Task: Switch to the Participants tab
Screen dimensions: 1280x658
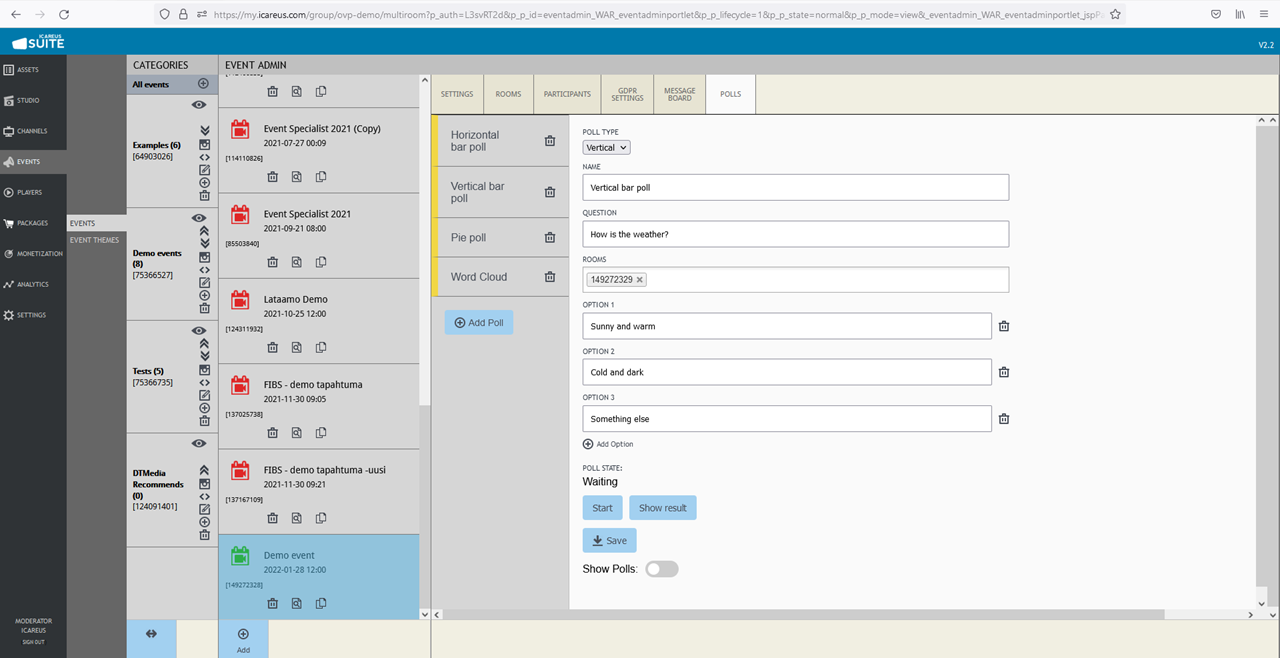Action: click(567, 94)
